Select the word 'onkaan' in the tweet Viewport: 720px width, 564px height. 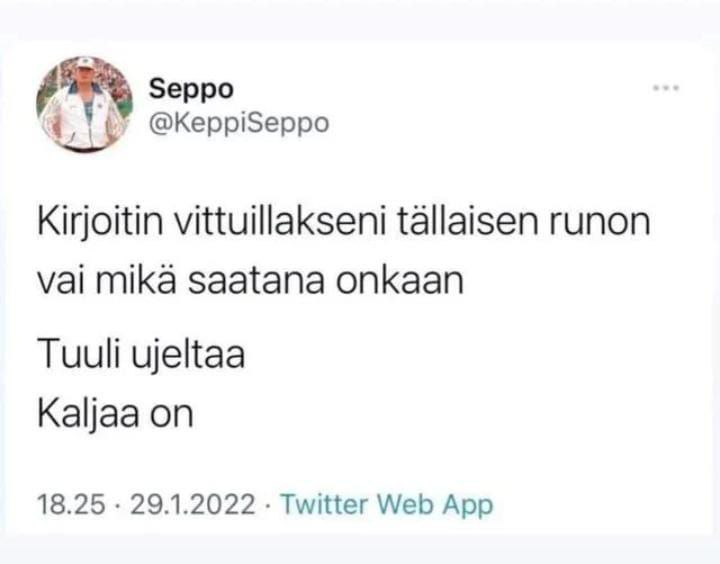click(399, 280)
